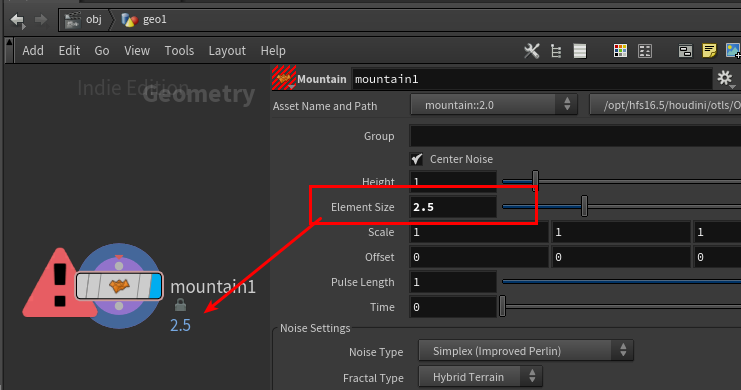Click the mountain1 node output connector
The height and width of the screenshot is (390, 741).
tap(119, 306)
